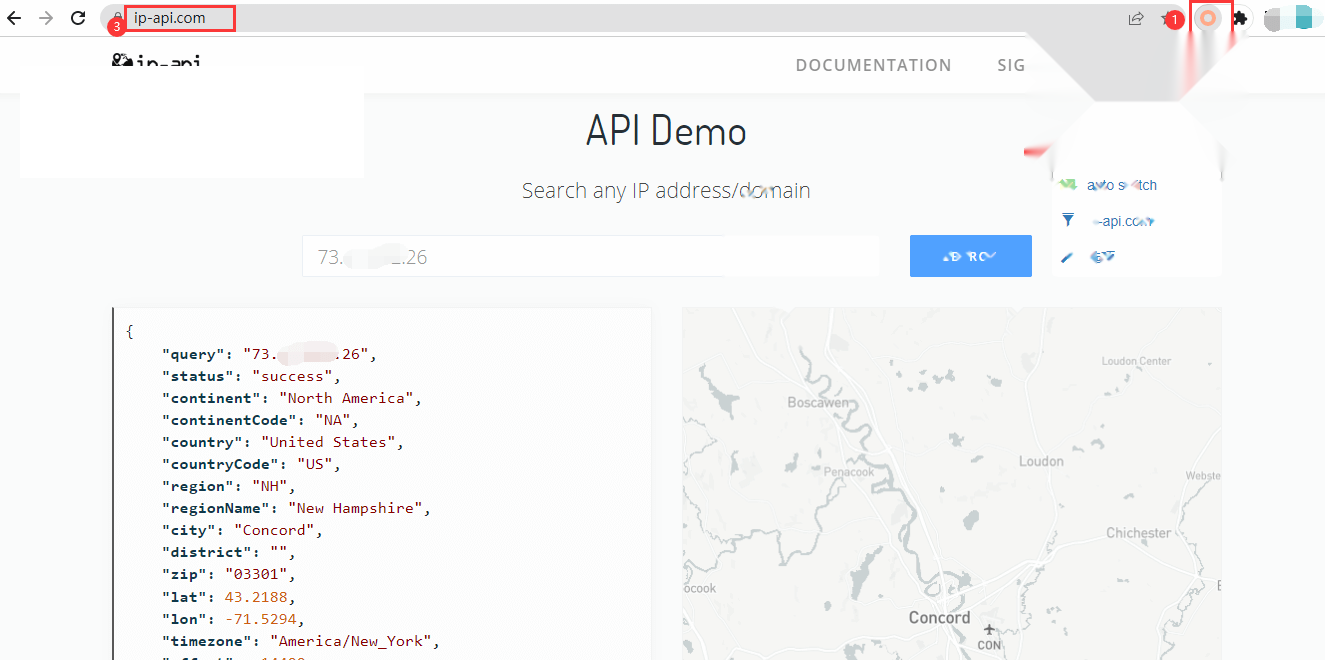The width and height of the screenshot is (1325, 660).
Task: Open the DOCUMENTATION page link
Action: [873, 65]
